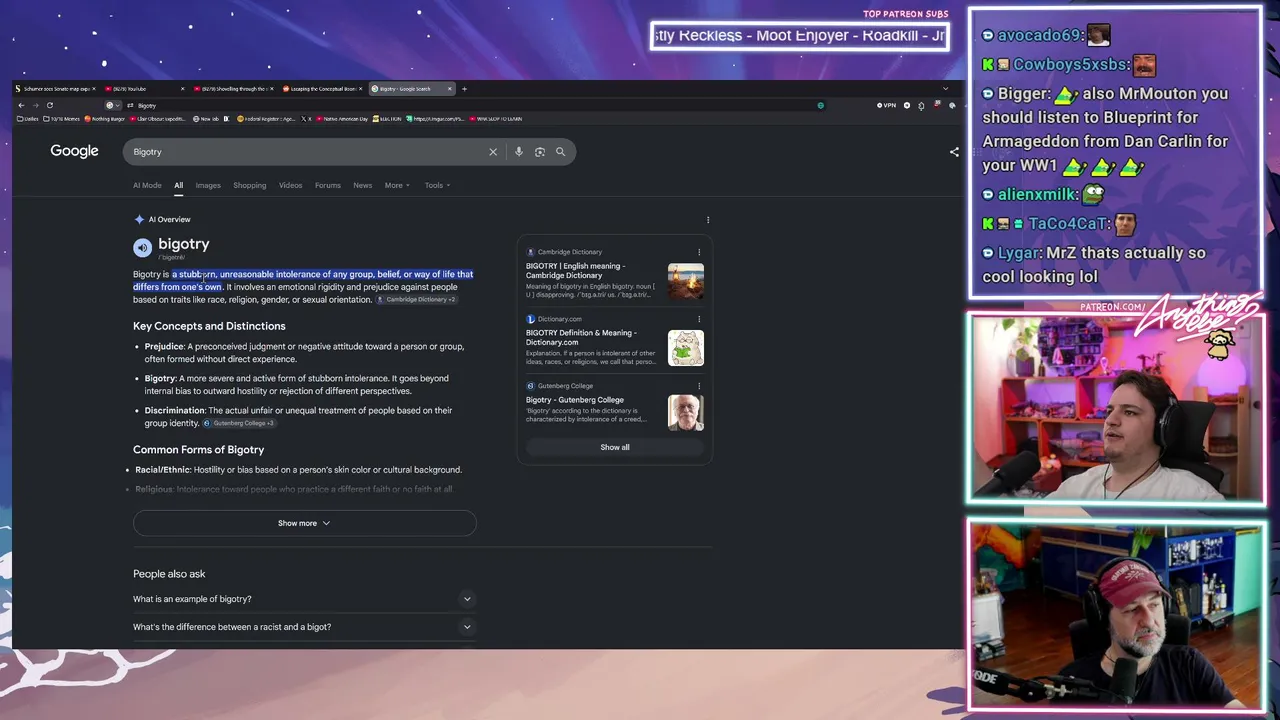Reload the current page
Viewport: 1280px width, 720px height.
(x=50, y=105)
